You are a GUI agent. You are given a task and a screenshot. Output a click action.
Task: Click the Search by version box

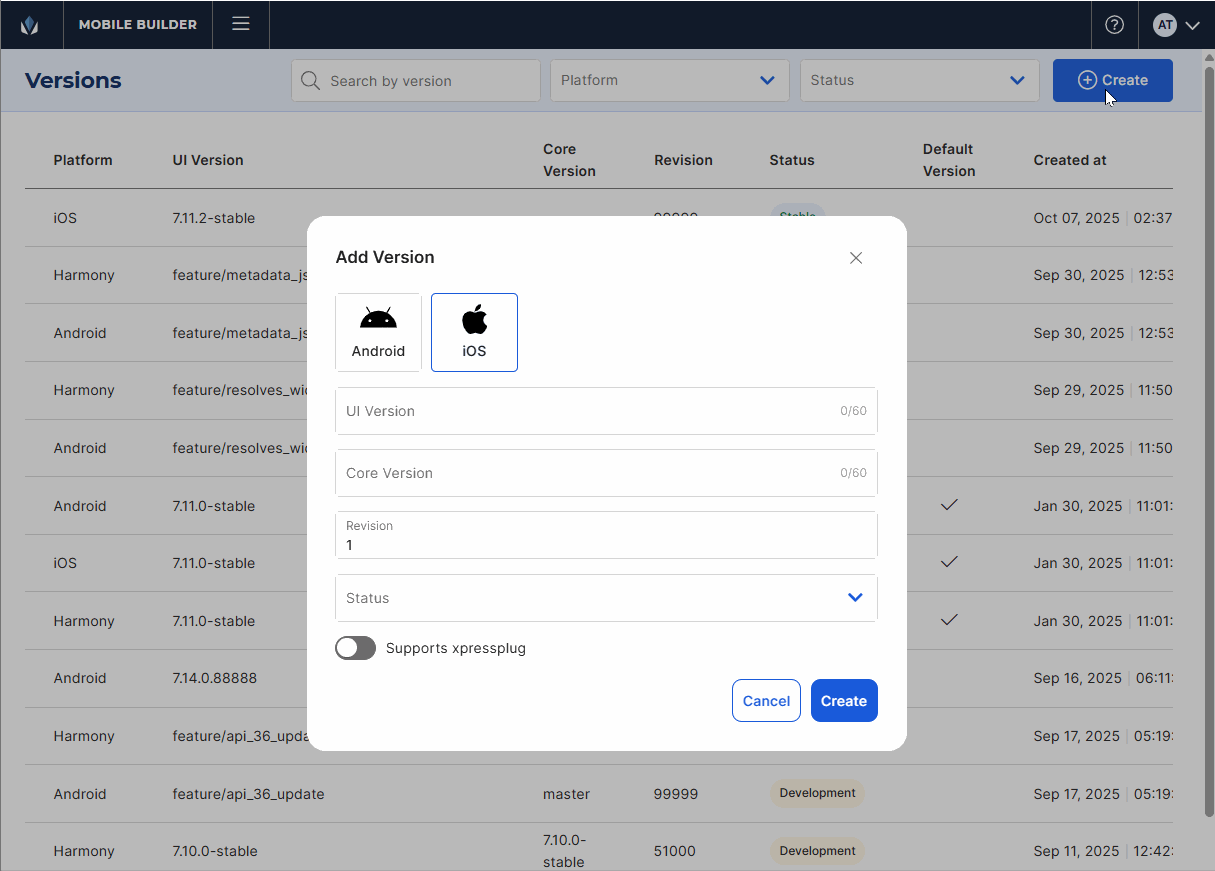point(430,81)
